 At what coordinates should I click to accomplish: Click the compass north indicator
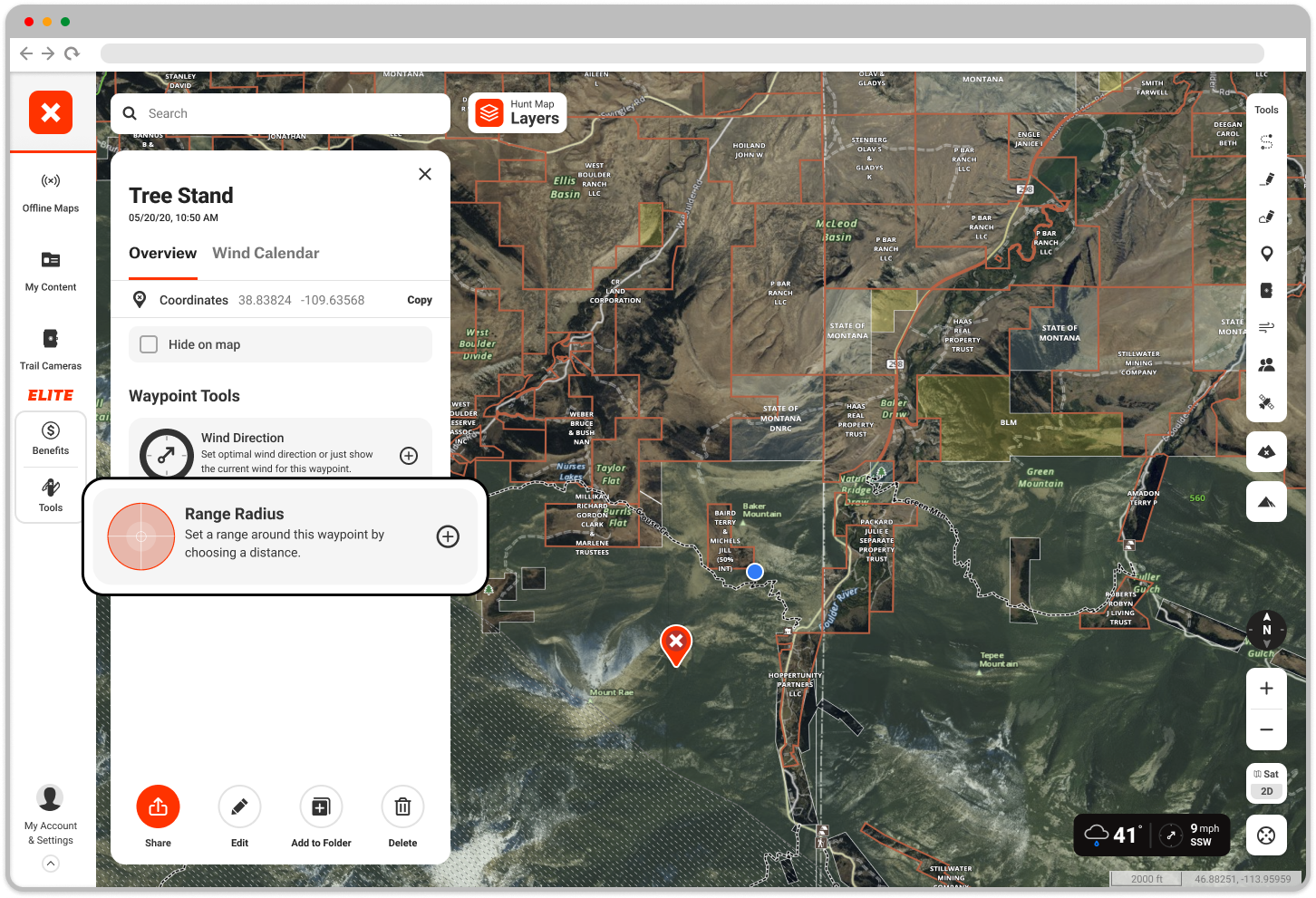click(x=1267, y=630)
